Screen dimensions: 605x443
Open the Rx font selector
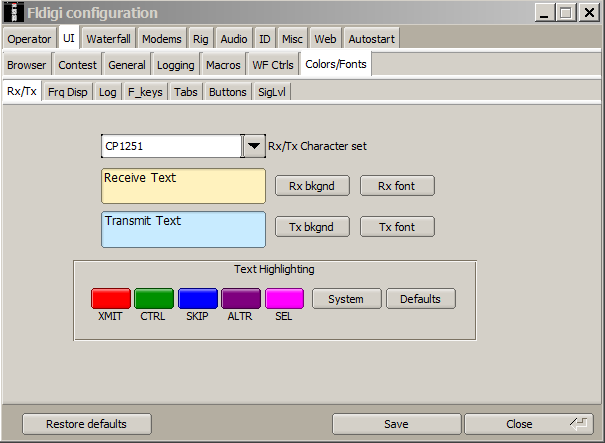coord(397,186)
